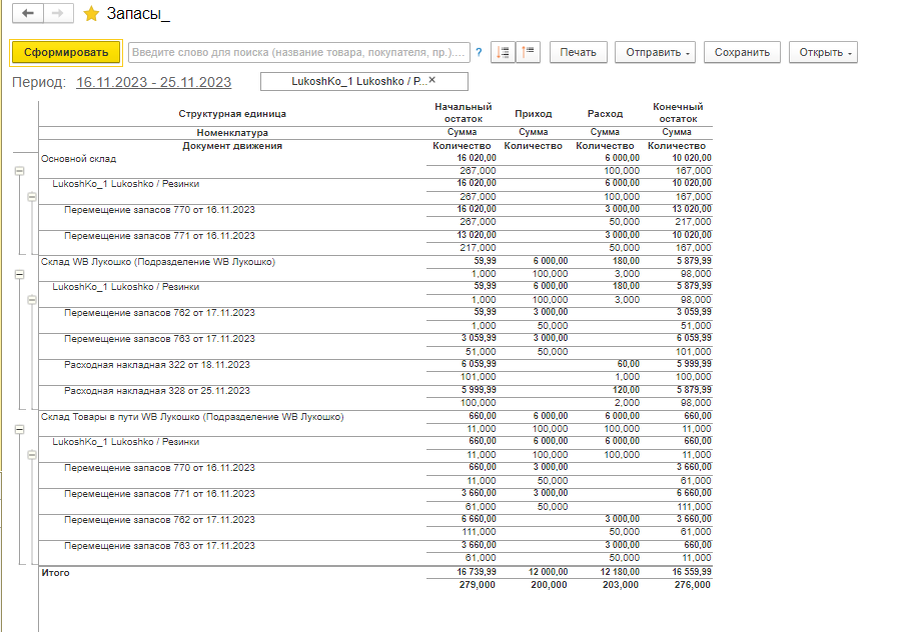Collapse the Склад Товары в пути group
908x632 pixels.
(19, 429)
